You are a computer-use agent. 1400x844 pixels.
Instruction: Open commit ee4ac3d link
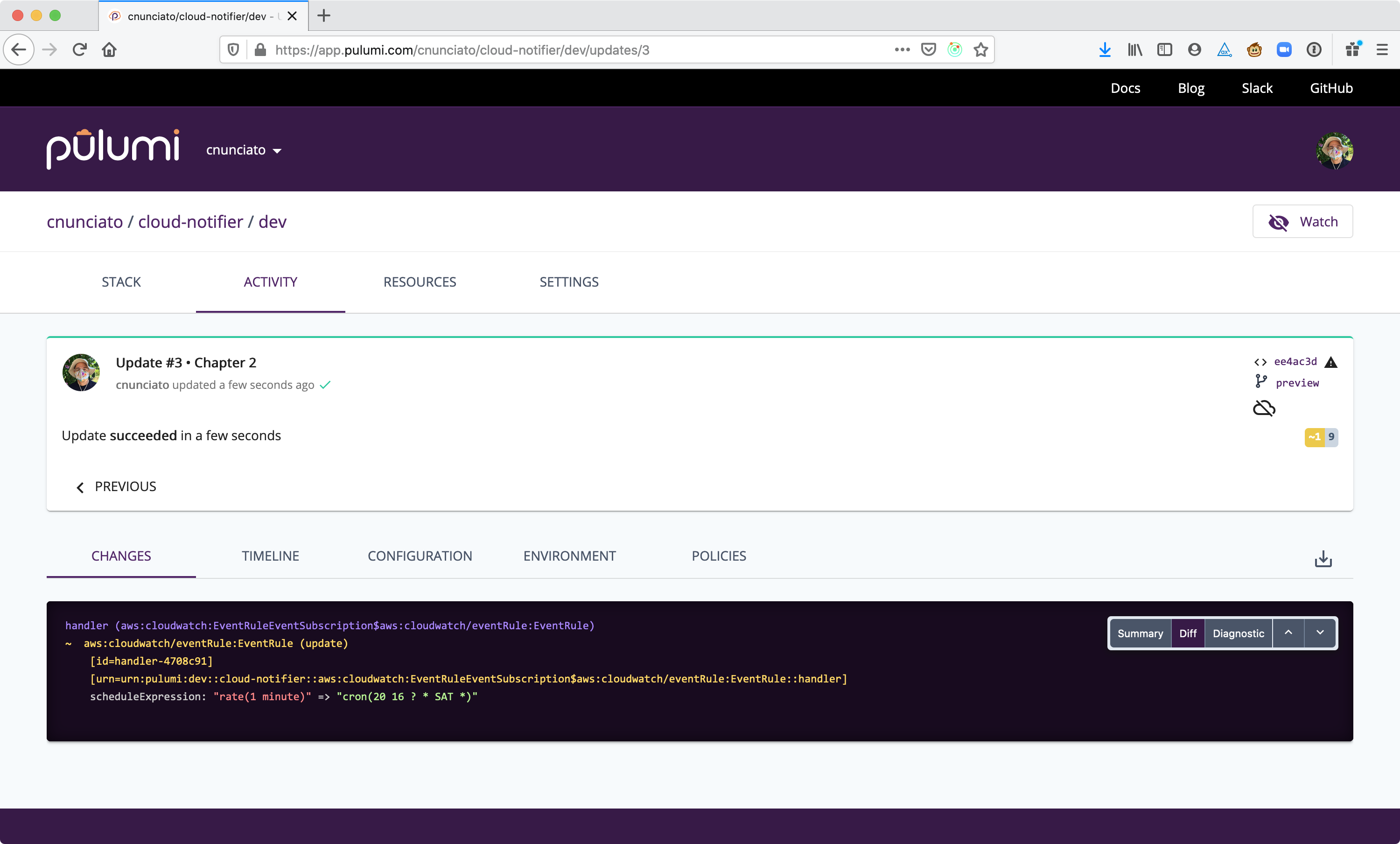1295,361
